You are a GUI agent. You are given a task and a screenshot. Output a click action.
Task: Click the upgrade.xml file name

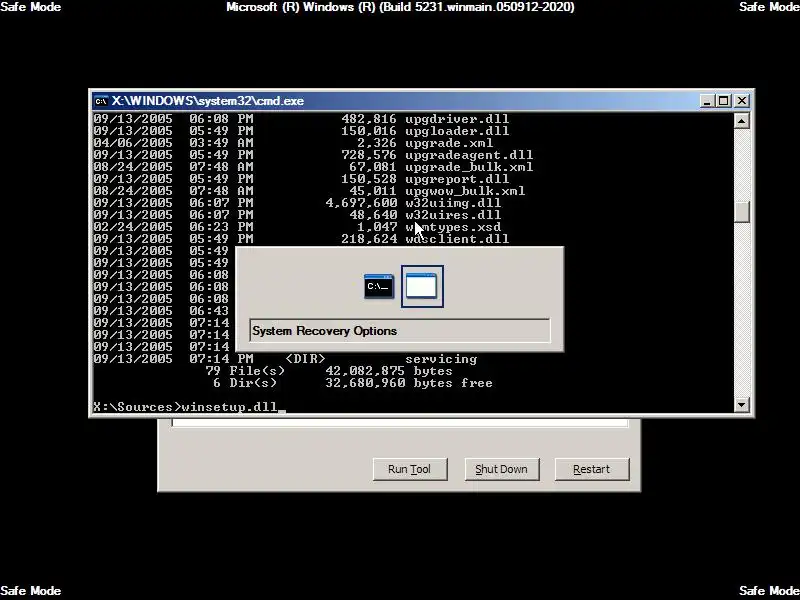[449, 143]
